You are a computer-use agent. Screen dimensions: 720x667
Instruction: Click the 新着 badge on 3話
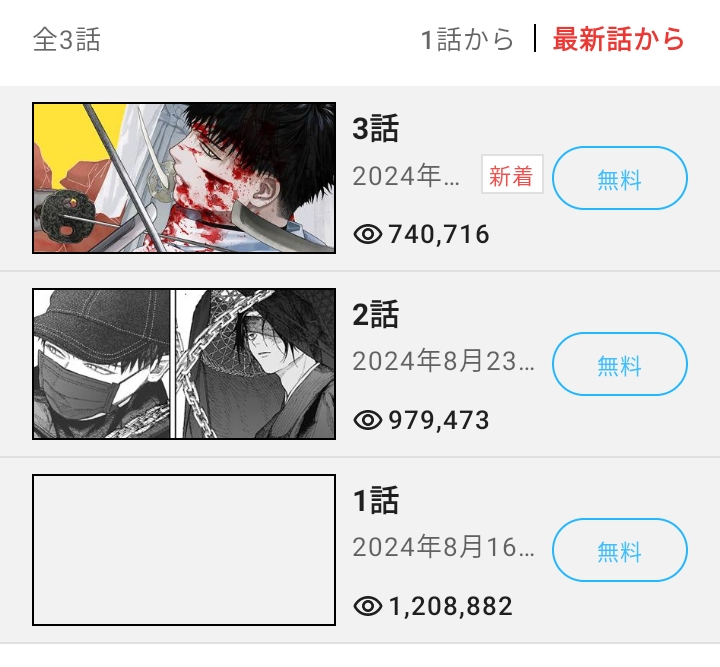click(512, 174)
